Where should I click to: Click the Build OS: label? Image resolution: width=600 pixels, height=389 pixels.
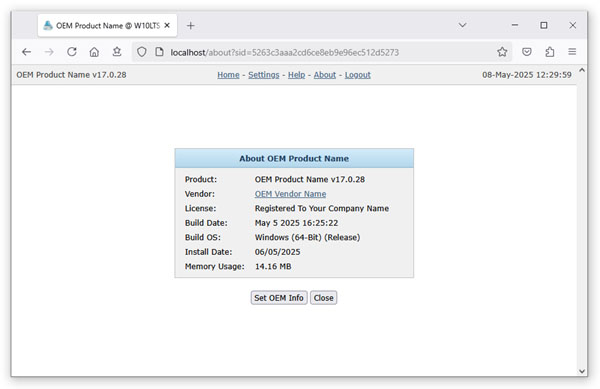[203, 238]
